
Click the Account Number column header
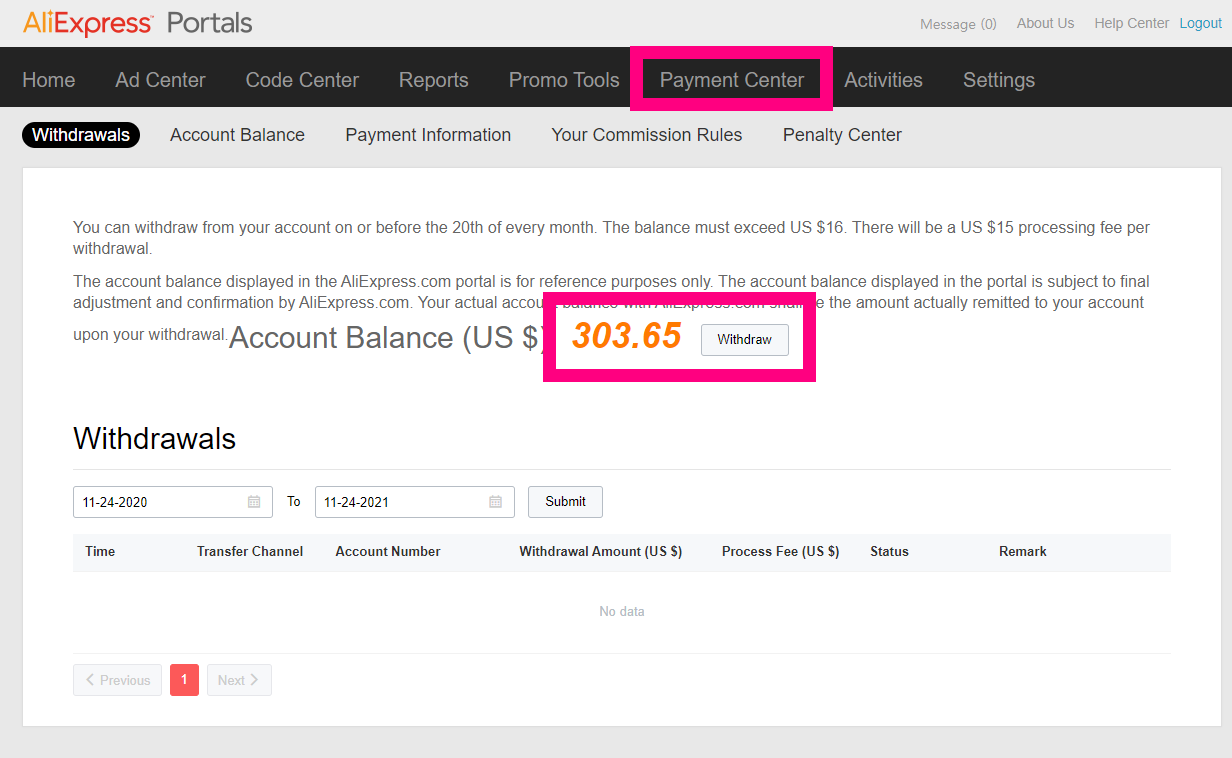(x=388, y=551)
